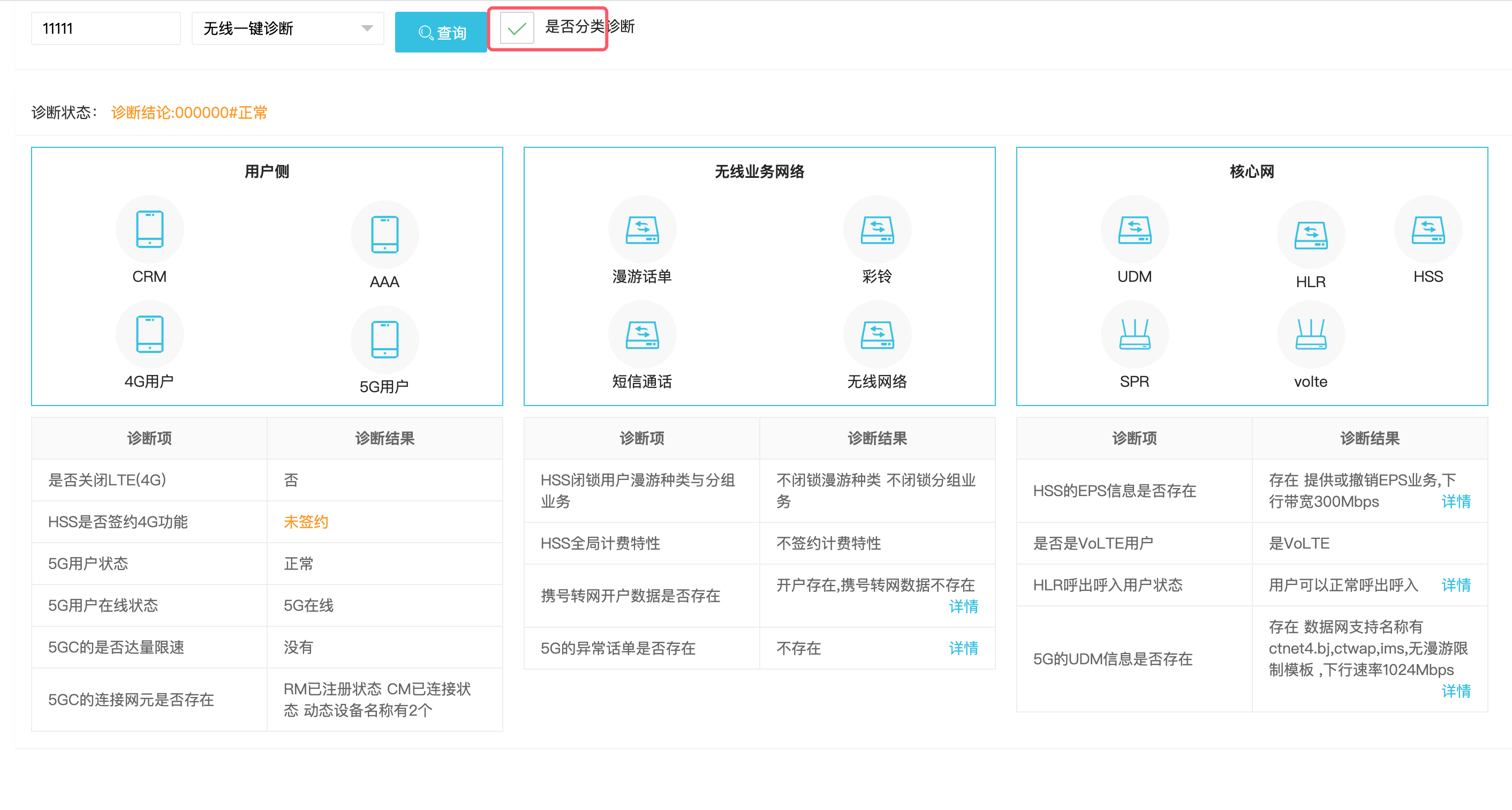Select the HSS闭锁用户漫游种类与分组业务 cell
The height and width of the screenshot is (810, 1512).
point(641,491)
